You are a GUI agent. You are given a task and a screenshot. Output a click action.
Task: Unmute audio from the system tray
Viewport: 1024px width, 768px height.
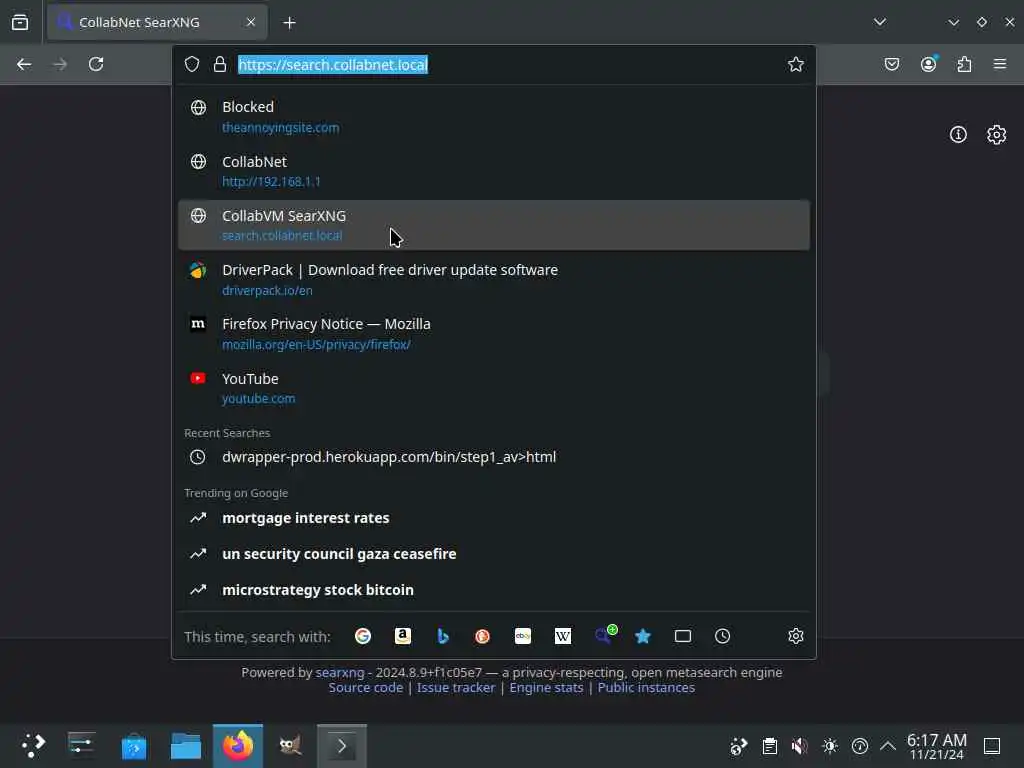click(x=799, y=746)
